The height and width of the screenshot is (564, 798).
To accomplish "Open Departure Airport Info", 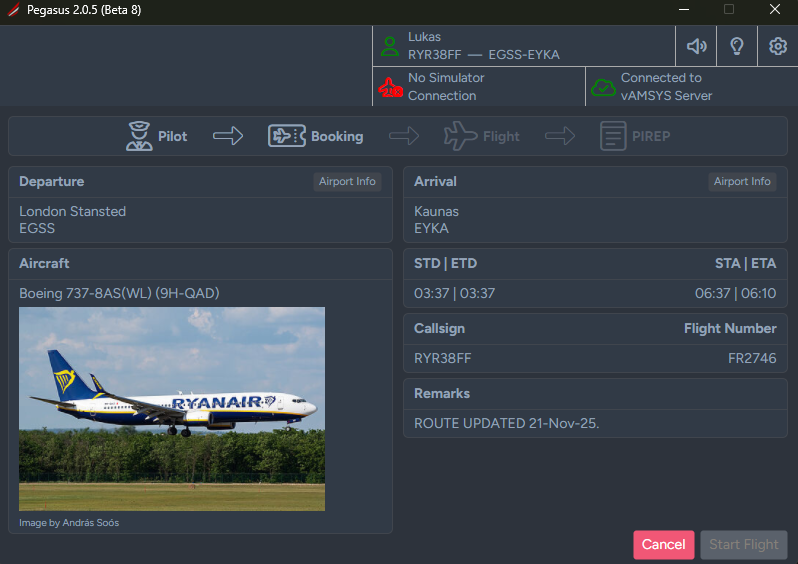I will pyautogui.click(x=347, y=182).
